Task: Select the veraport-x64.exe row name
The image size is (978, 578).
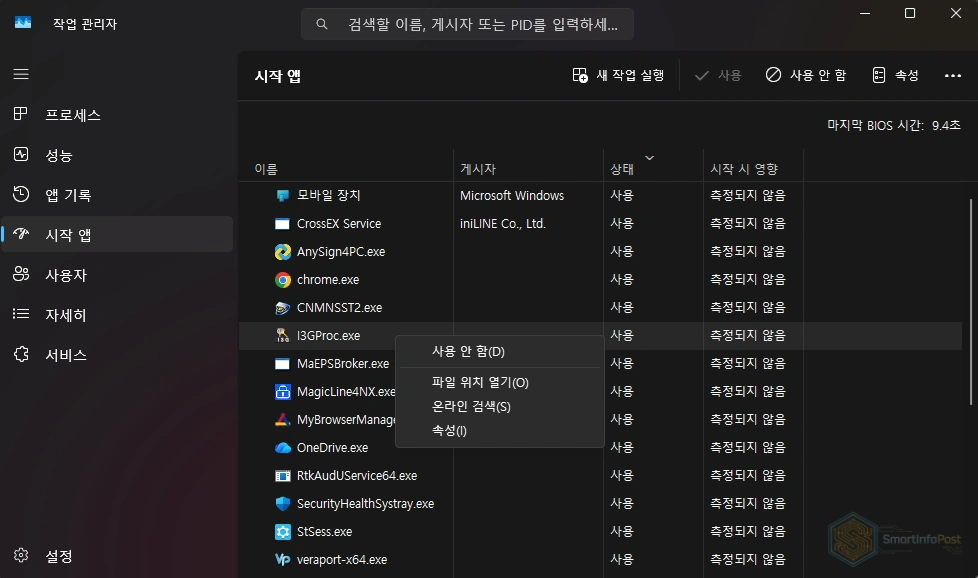Action: click(x=342, y=560)
